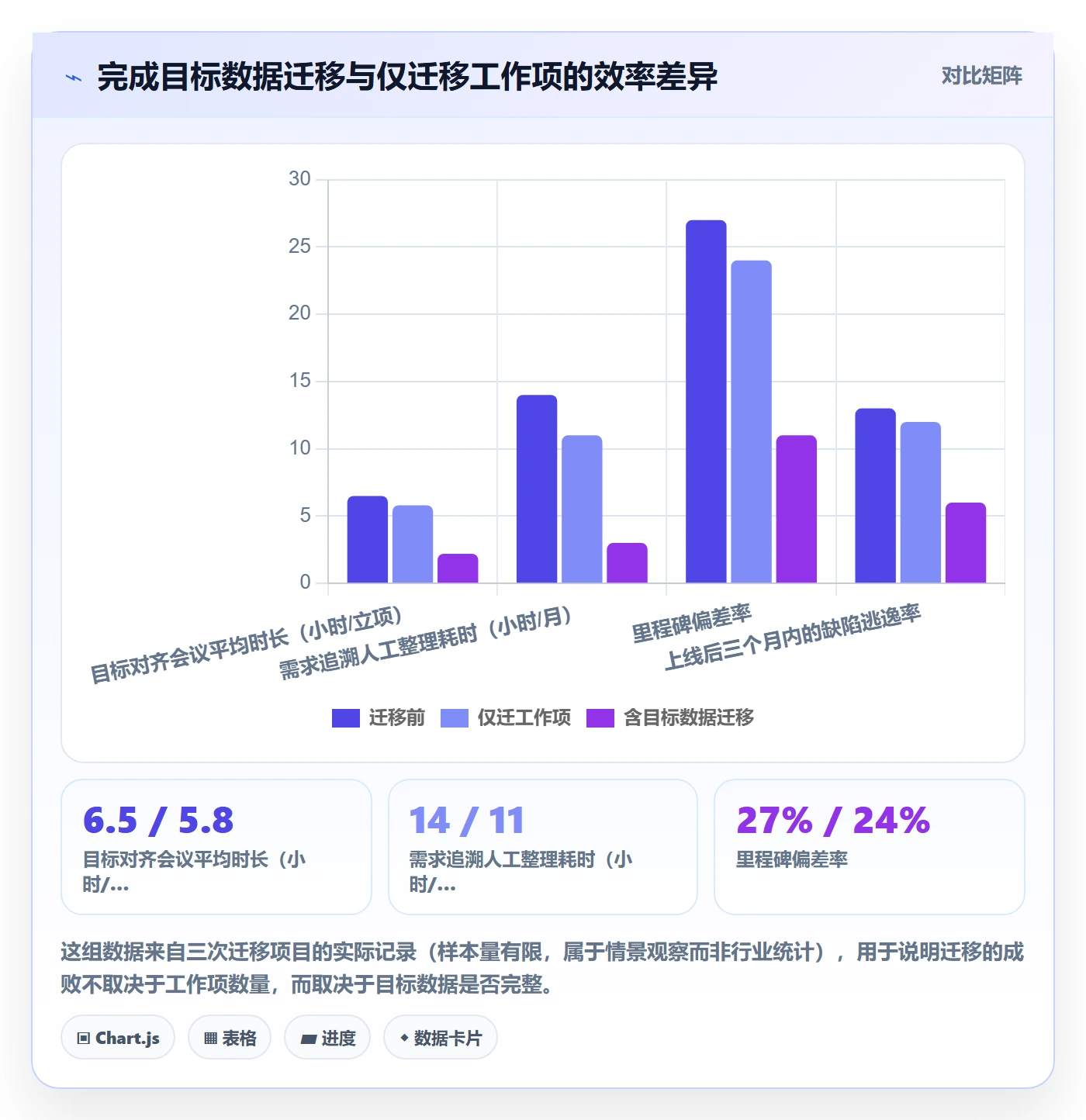The image size is (1086, 1120).
Task: Toggle the 仅迁工作项 legend item
Action: (506, 717)
